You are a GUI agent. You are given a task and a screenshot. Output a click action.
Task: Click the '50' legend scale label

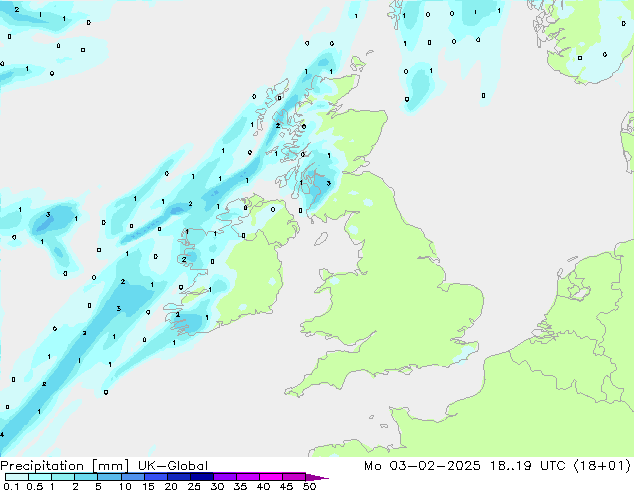point(309,486)
